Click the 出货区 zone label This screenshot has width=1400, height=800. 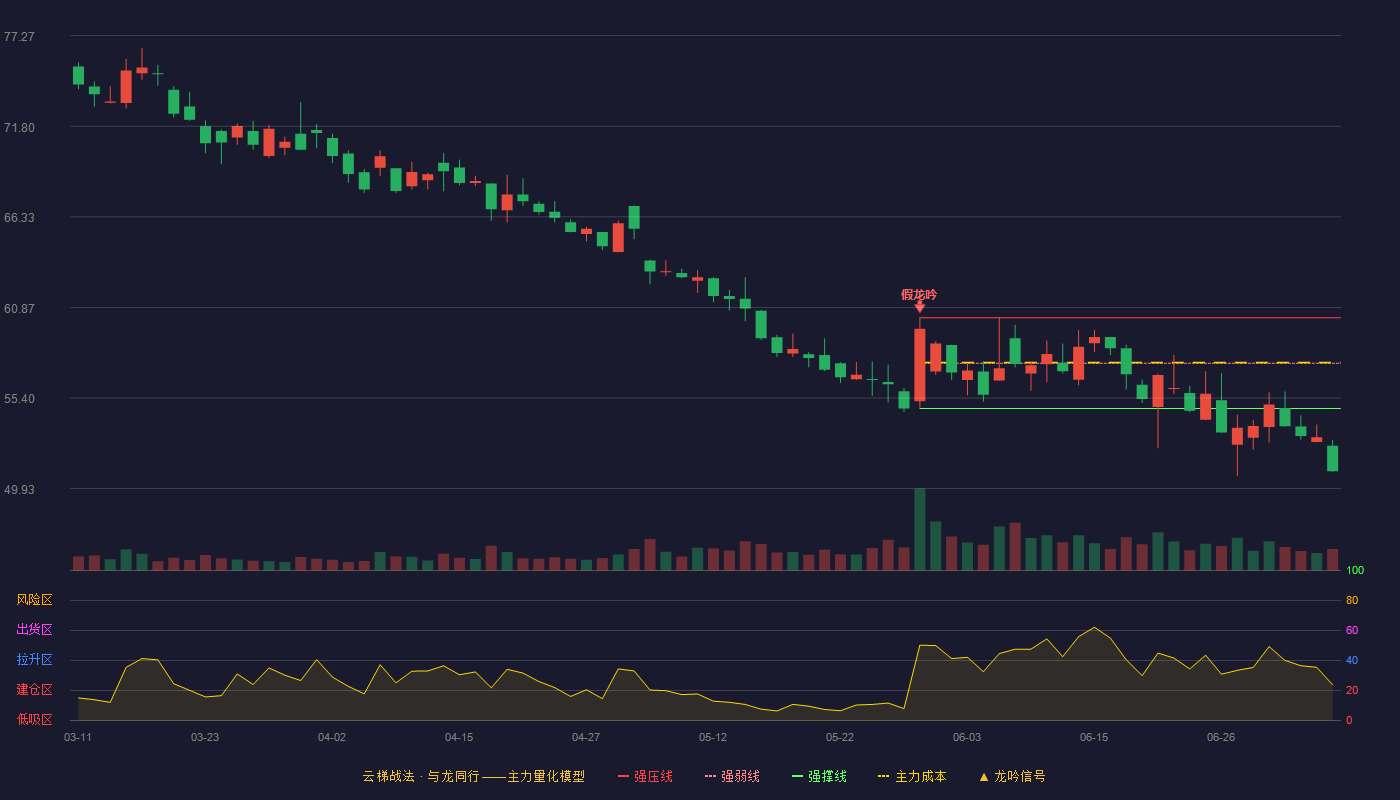34,630
